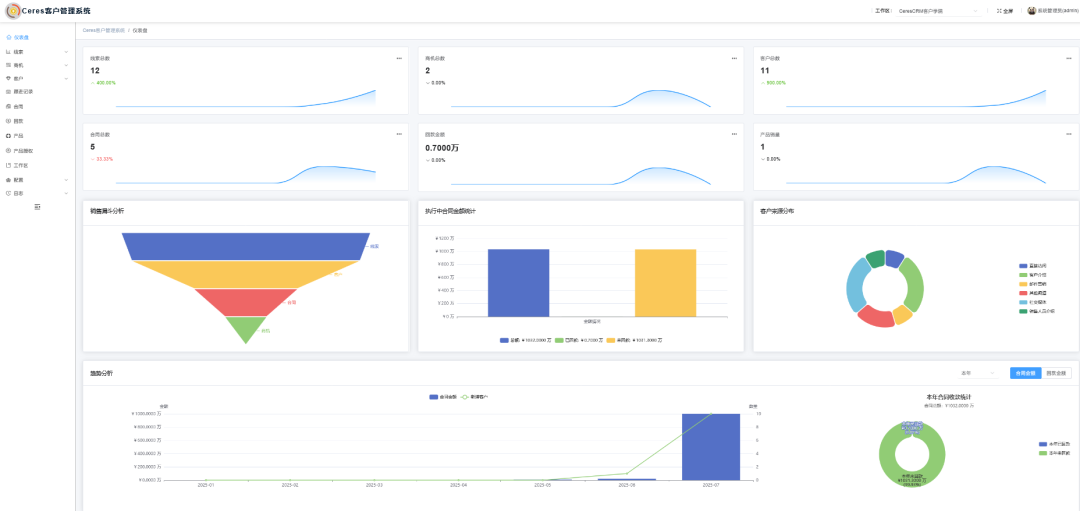Open 仪表盘 dashboard in sidebar
Screen dimensions: 1080x511
[x=21, y=37]
